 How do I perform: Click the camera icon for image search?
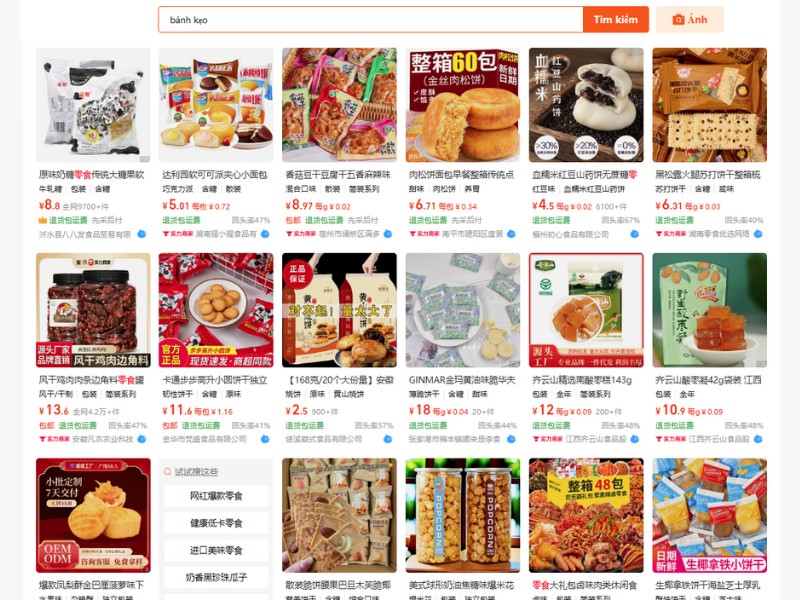click(x=678, y=20)
